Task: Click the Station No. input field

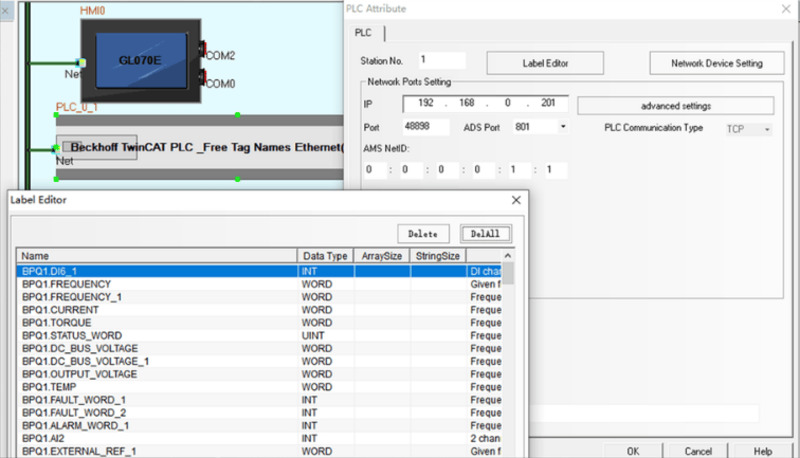Action: 442,60
